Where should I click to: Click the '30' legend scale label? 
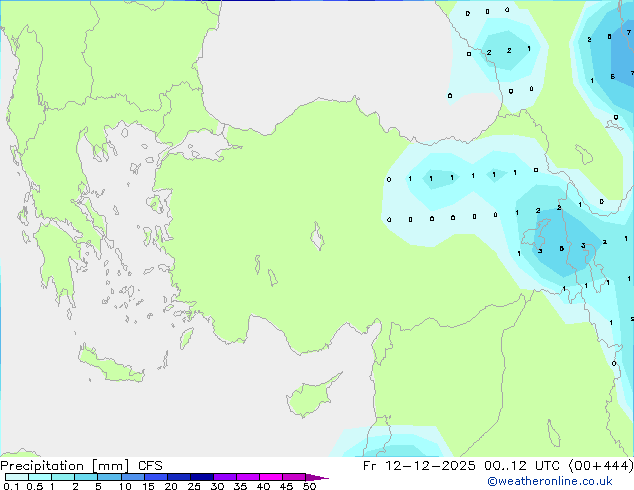click(217, 486)
